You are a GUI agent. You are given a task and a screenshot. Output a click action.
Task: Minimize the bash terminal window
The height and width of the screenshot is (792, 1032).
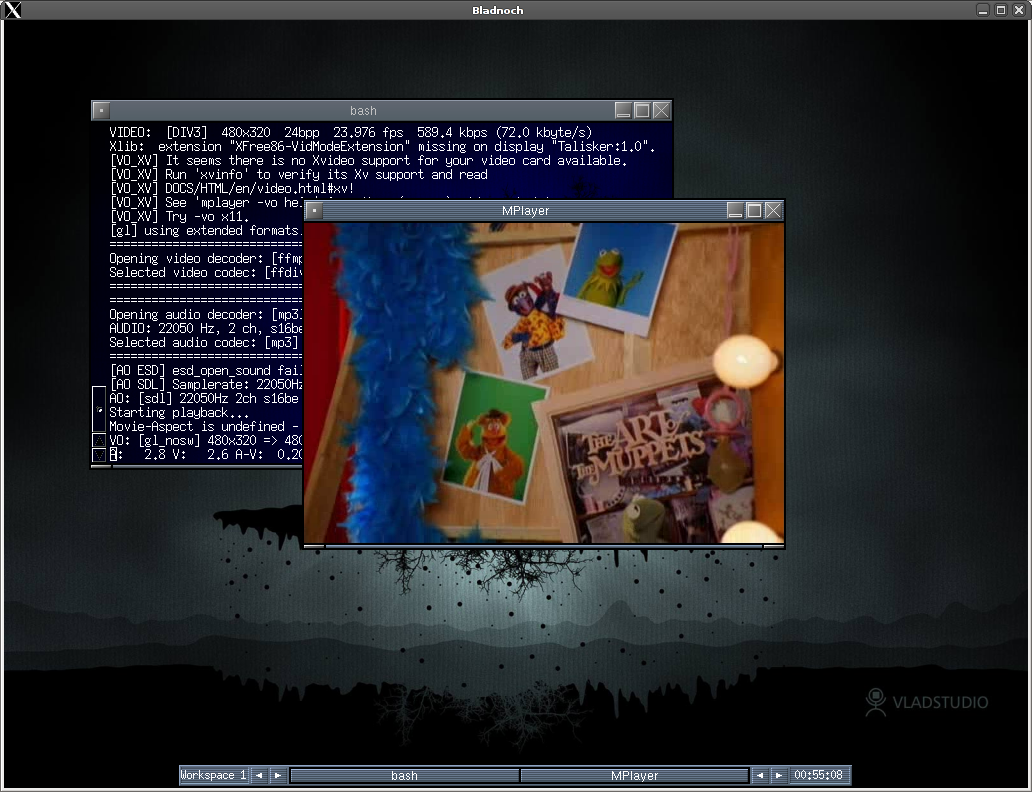pyautogui.click(x=623, y=110)
